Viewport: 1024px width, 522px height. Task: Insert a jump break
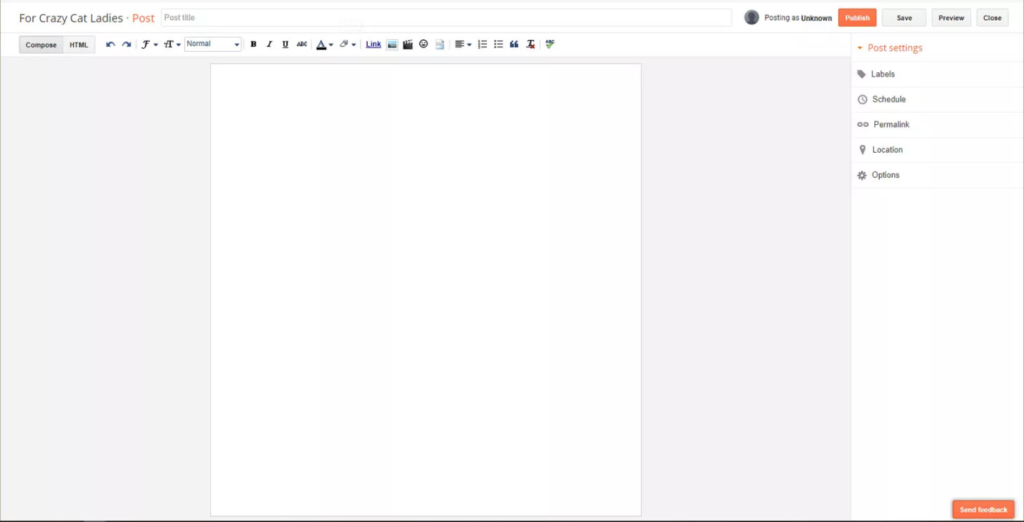[440, 44]
